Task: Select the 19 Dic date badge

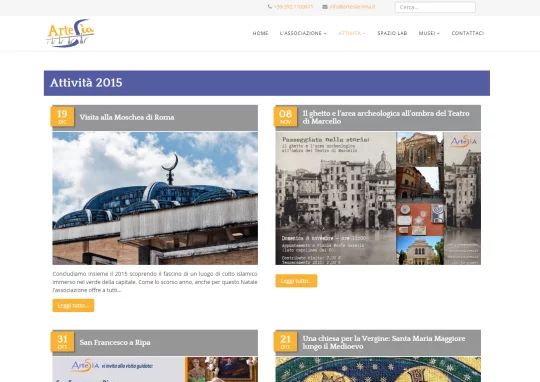Action: (x=62, y=117)
